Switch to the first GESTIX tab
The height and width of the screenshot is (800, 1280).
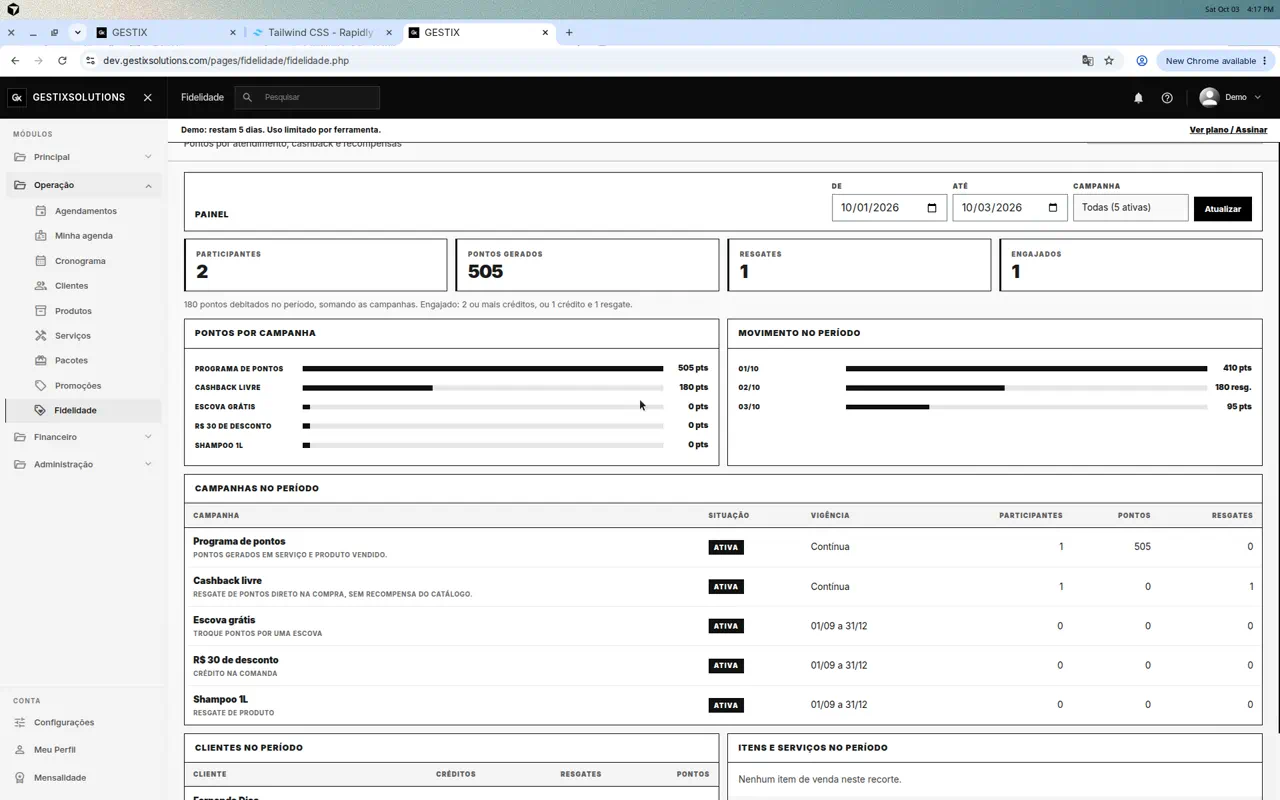(167, 33)
